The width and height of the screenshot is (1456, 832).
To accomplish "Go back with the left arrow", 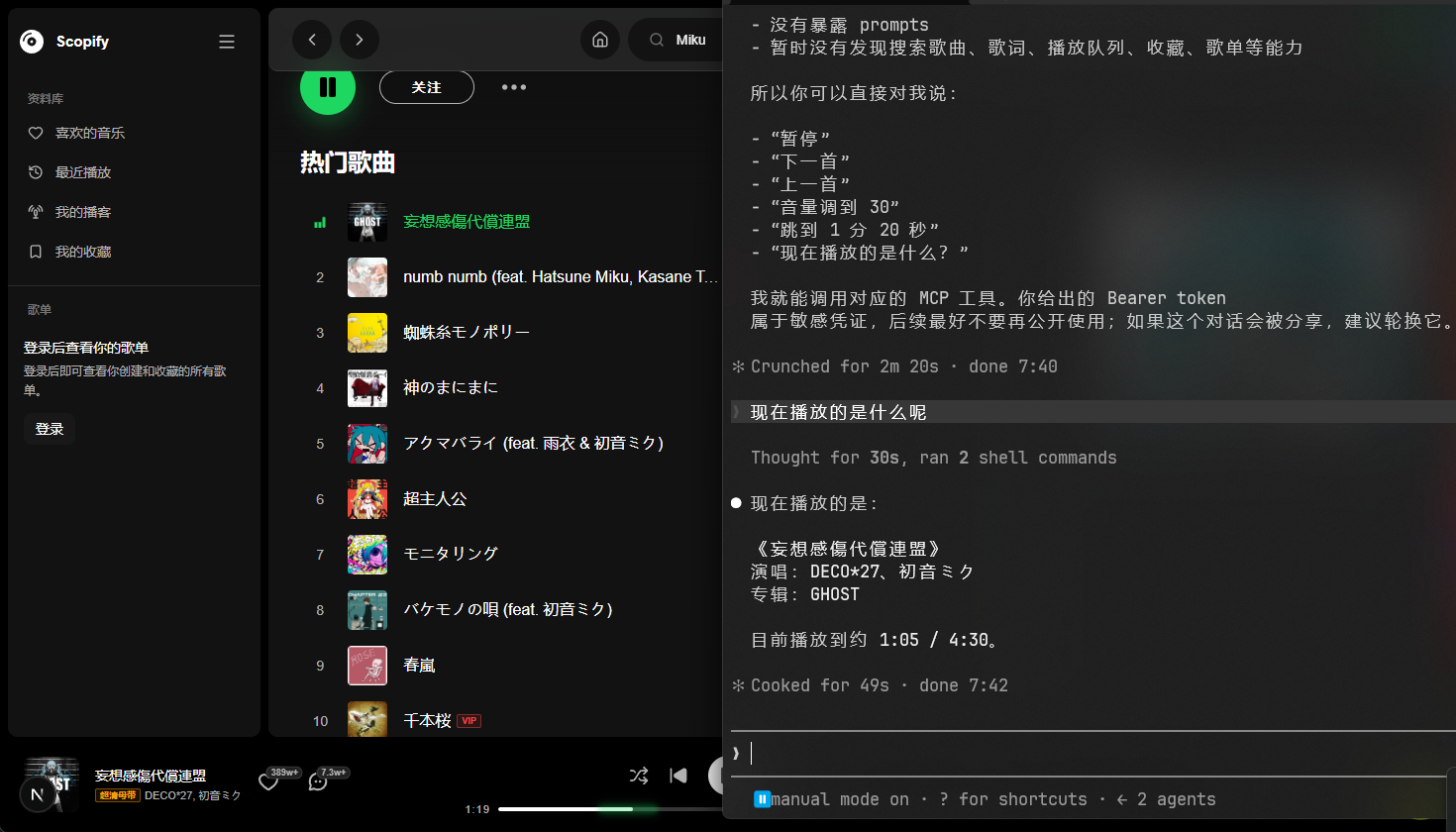I will point(312,40).
